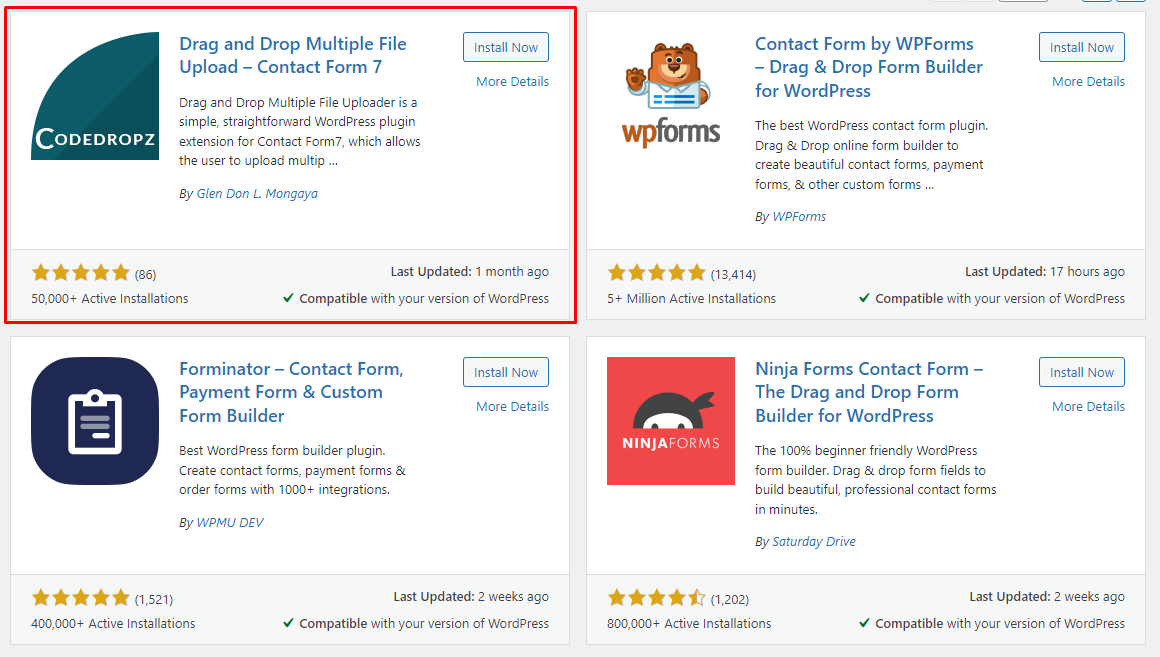The height and width of the screenshot is (657, 1160).
Task: View More Details for Ninja Forms
Action: coord(1088,406)
